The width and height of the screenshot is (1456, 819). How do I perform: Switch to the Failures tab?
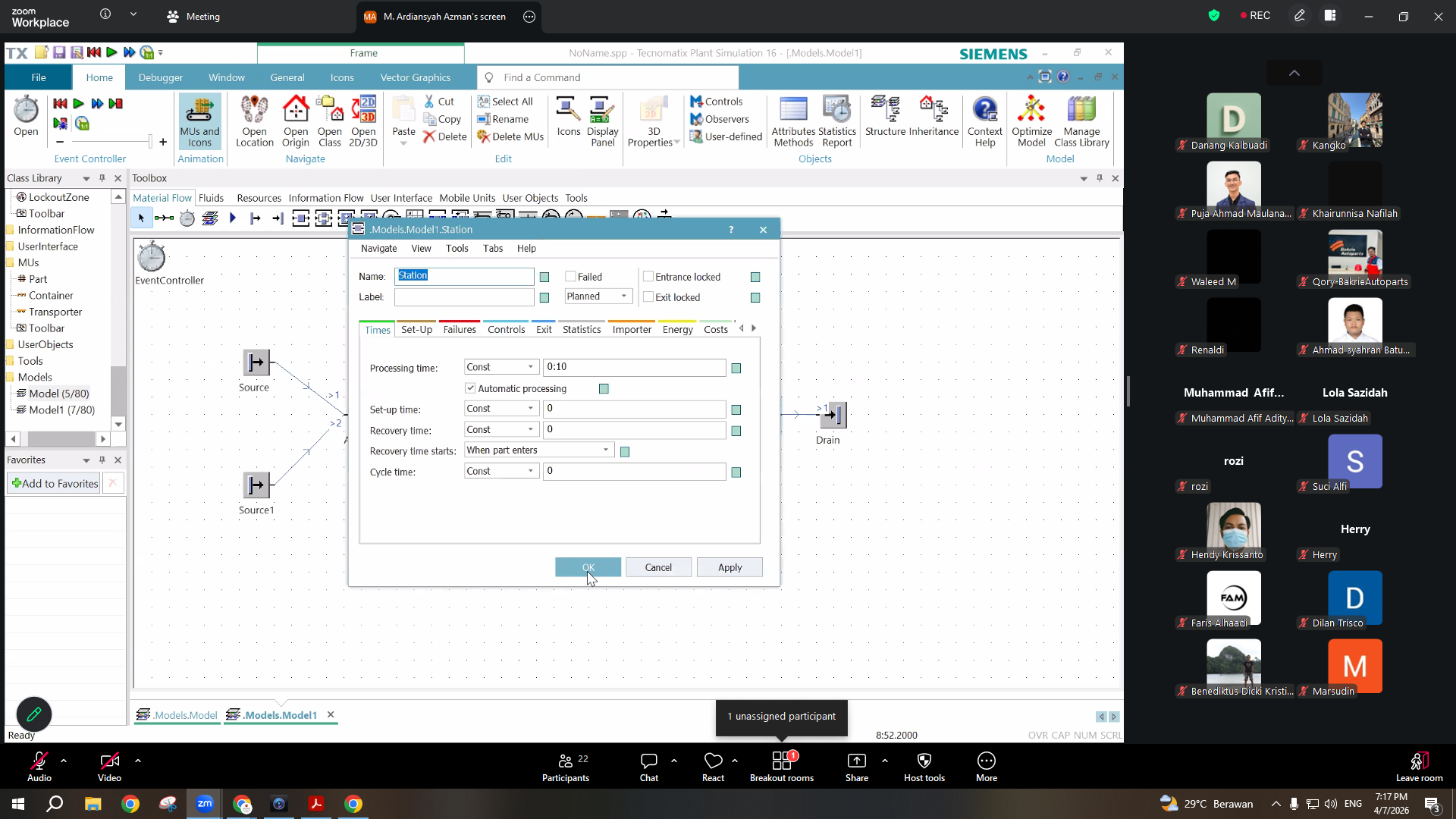[x=460, y=330]
